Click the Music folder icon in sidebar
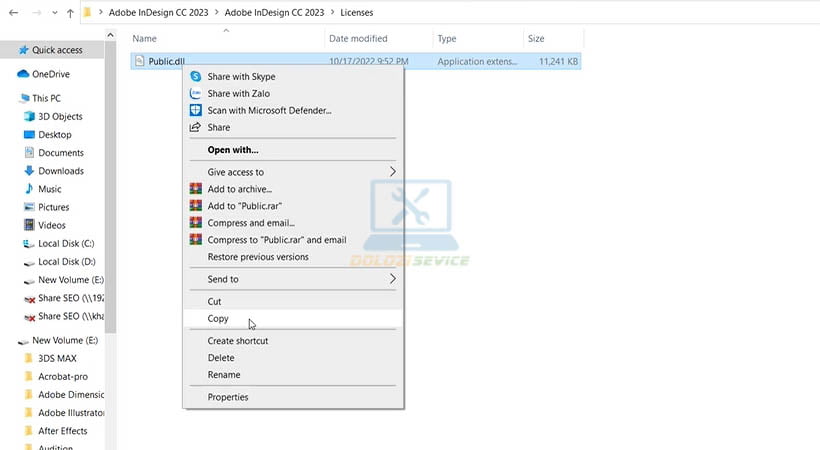 (x=29, y=189)
